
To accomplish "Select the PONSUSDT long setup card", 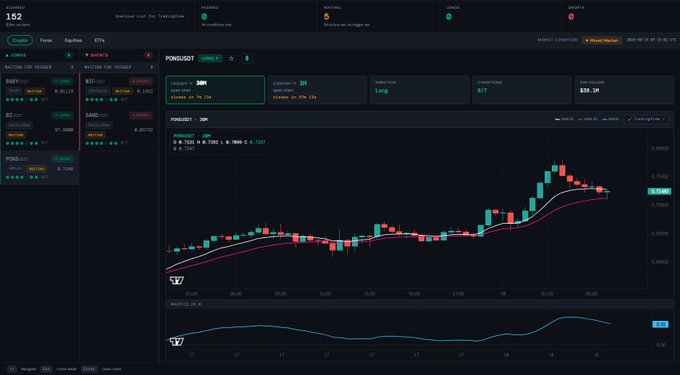I will point(39,168).
